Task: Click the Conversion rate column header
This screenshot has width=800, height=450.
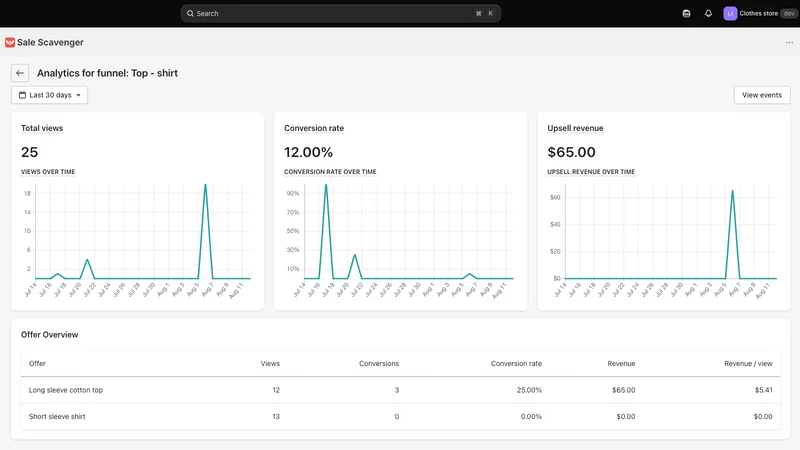Action: [x=516, y=363]
